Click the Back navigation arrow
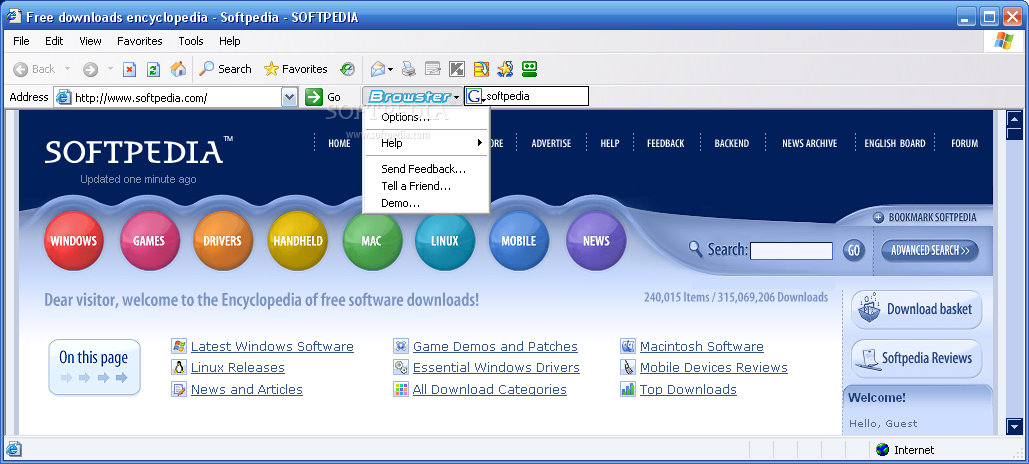 [x=21, y=69]
